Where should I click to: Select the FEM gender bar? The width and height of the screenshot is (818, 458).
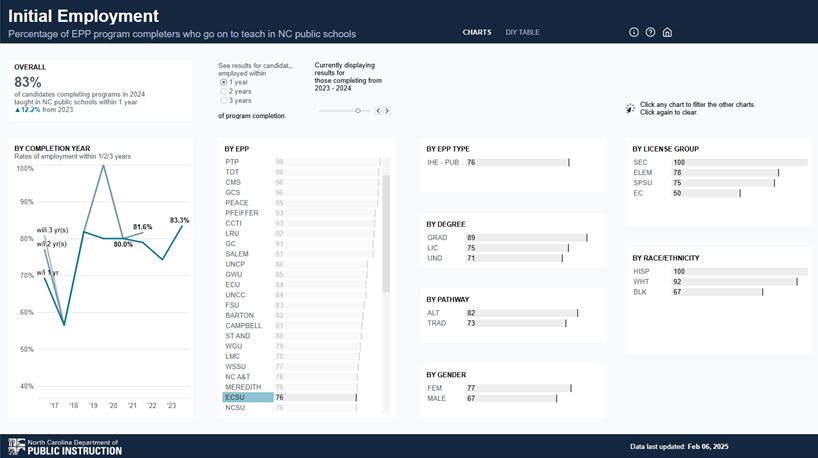[x=518, y=388]
